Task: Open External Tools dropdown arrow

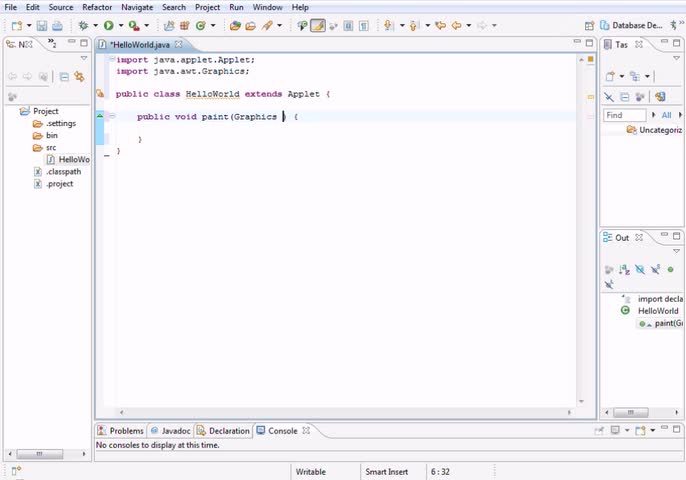Action: [147, 26]
